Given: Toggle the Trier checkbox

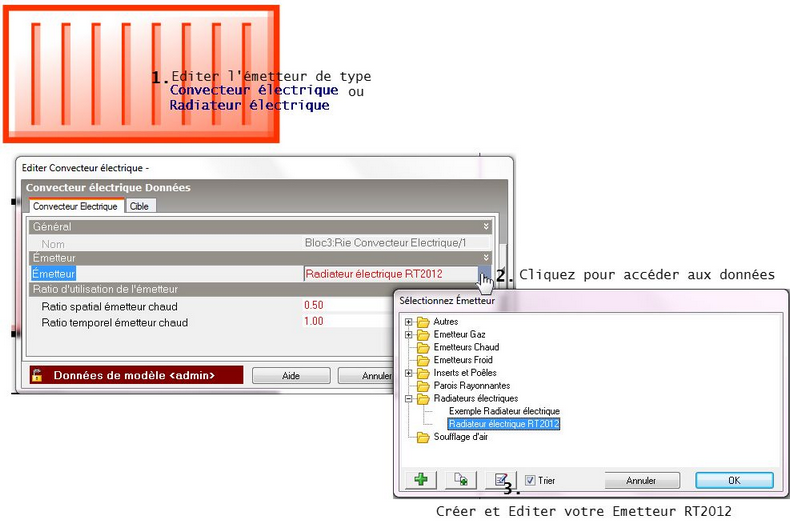Looking at the screenshot, I should [531, 480].
